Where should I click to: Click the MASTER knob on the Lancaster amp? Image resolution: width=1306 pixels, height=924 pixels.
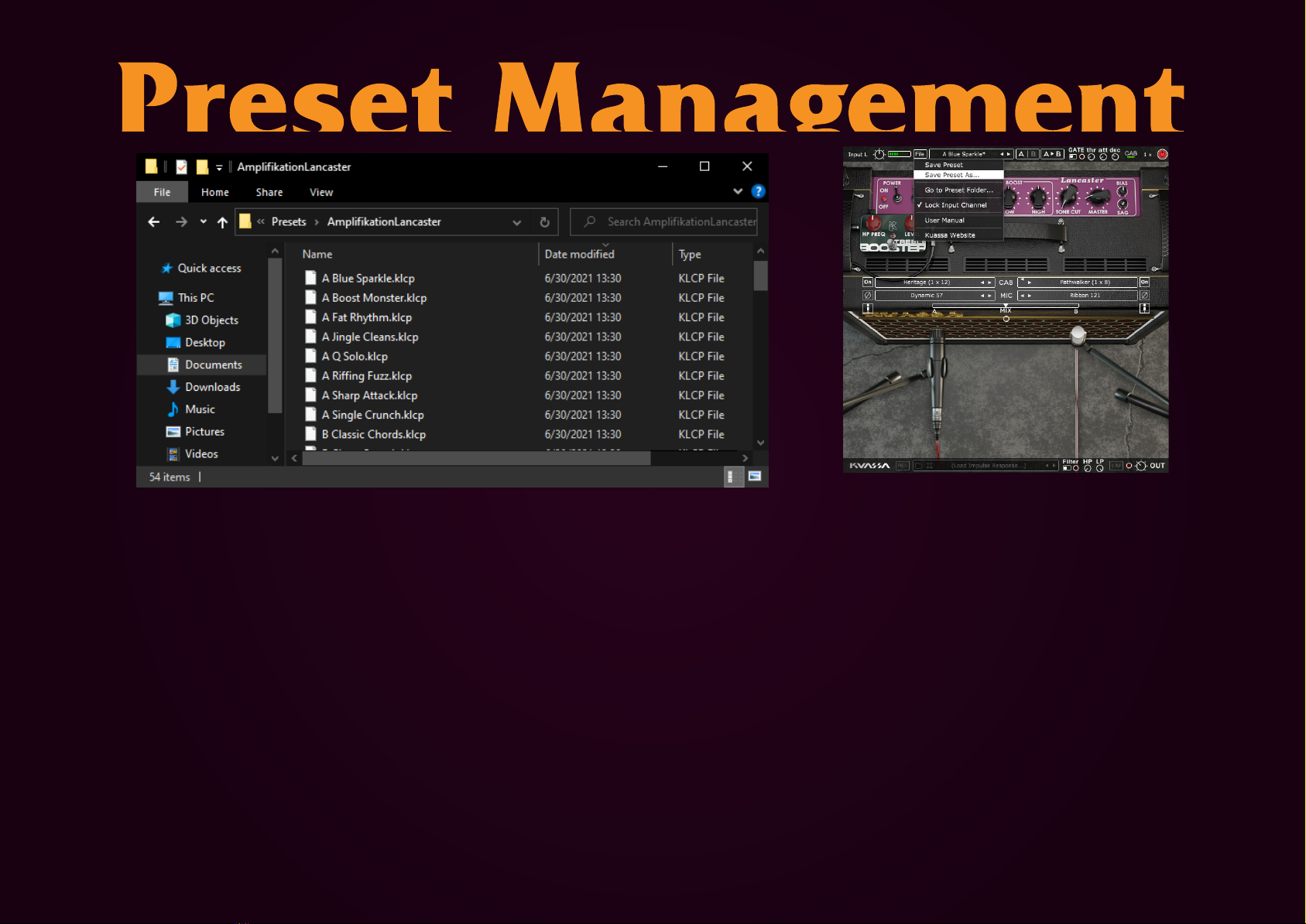point(1099,197)
